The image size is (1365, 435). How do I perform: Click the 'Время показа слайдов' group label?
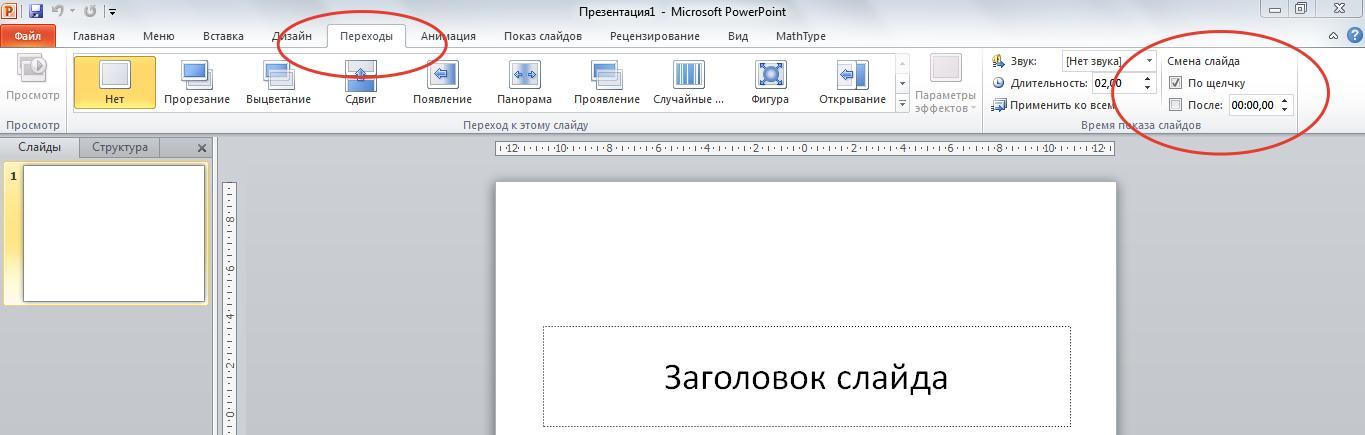(1141, 126)
